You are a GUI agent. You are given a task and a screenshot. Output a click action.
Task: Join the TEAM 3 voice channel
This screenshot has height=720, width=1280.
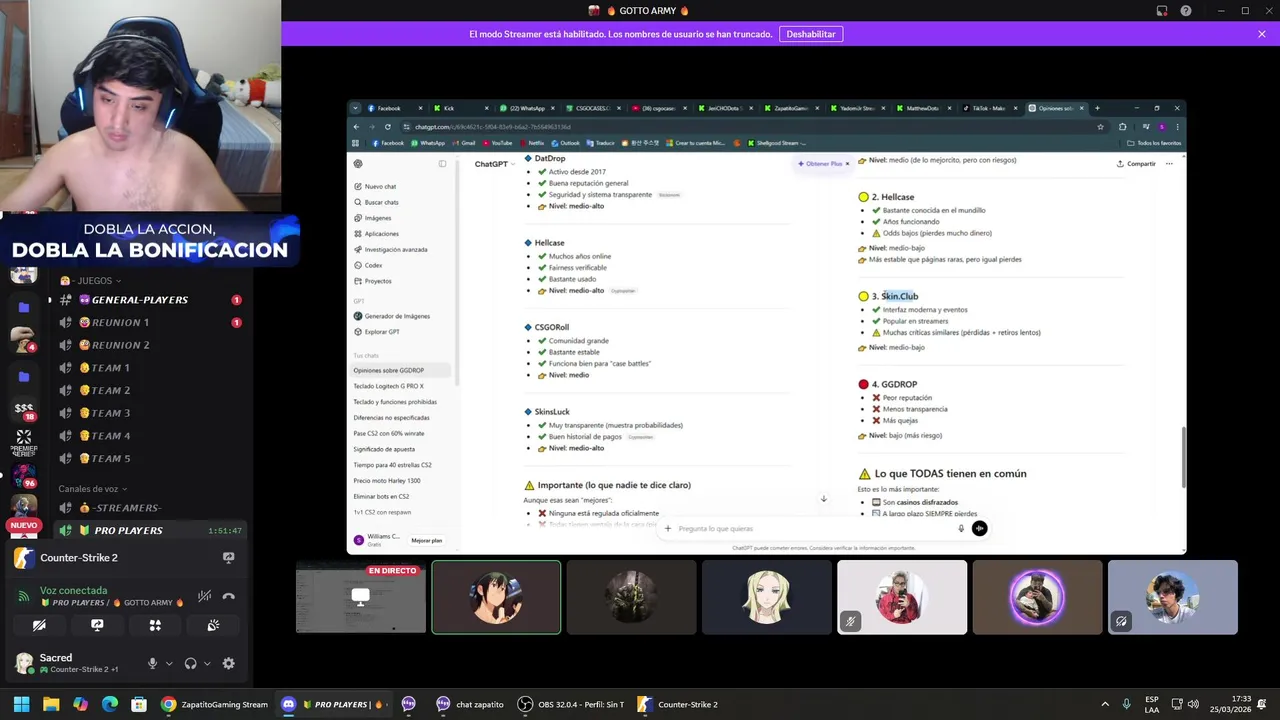pyautogui.click(x=148, y=413)
